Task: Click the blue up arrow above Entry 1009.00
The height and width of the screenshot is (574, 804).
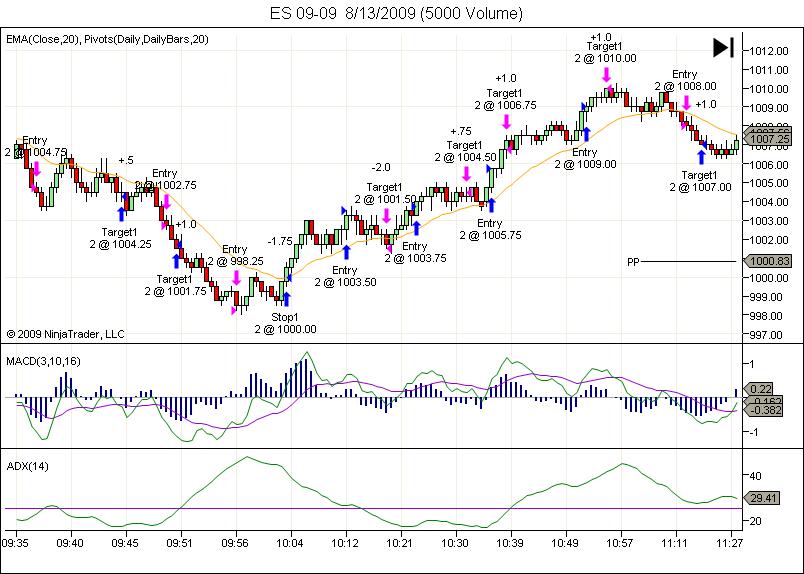Action: [587, 134]
